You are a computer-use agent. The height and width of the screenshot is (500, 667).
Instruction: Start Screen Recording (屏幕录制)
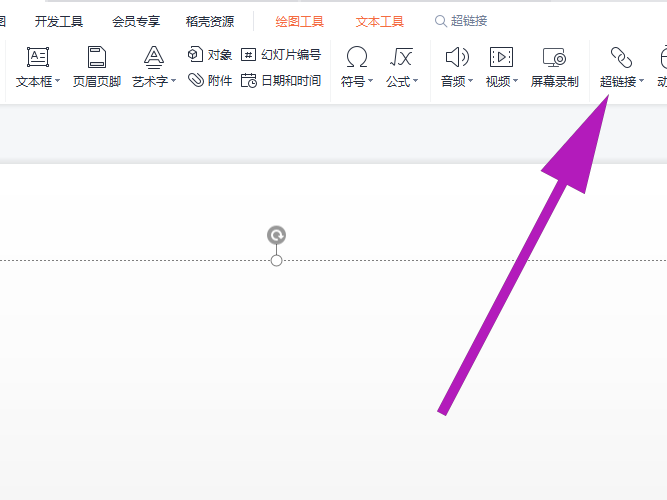pyautogui.click(x=554, y=58)
